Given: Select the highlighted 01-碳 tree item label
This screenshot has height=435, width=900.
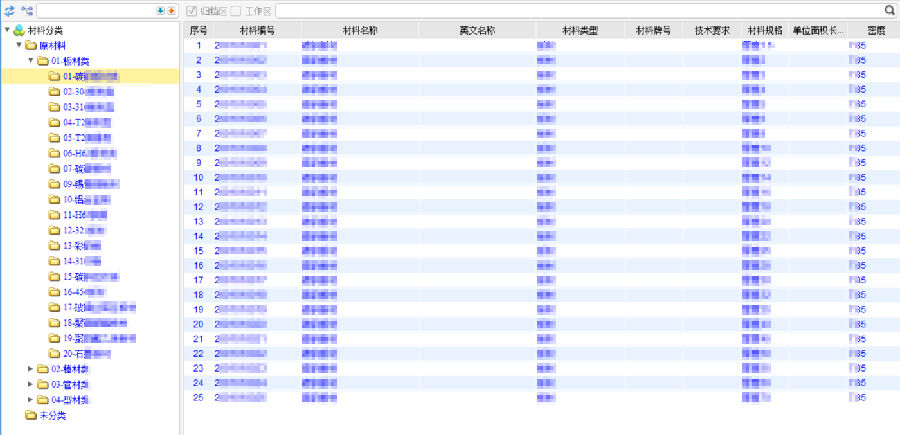Looking at the screenshot, I should (91, 76).
